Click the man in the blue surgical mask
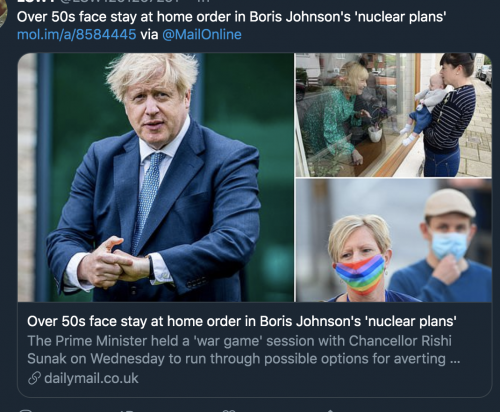The image size is (500, 412). pyautogui.click(x=445, y=245)
